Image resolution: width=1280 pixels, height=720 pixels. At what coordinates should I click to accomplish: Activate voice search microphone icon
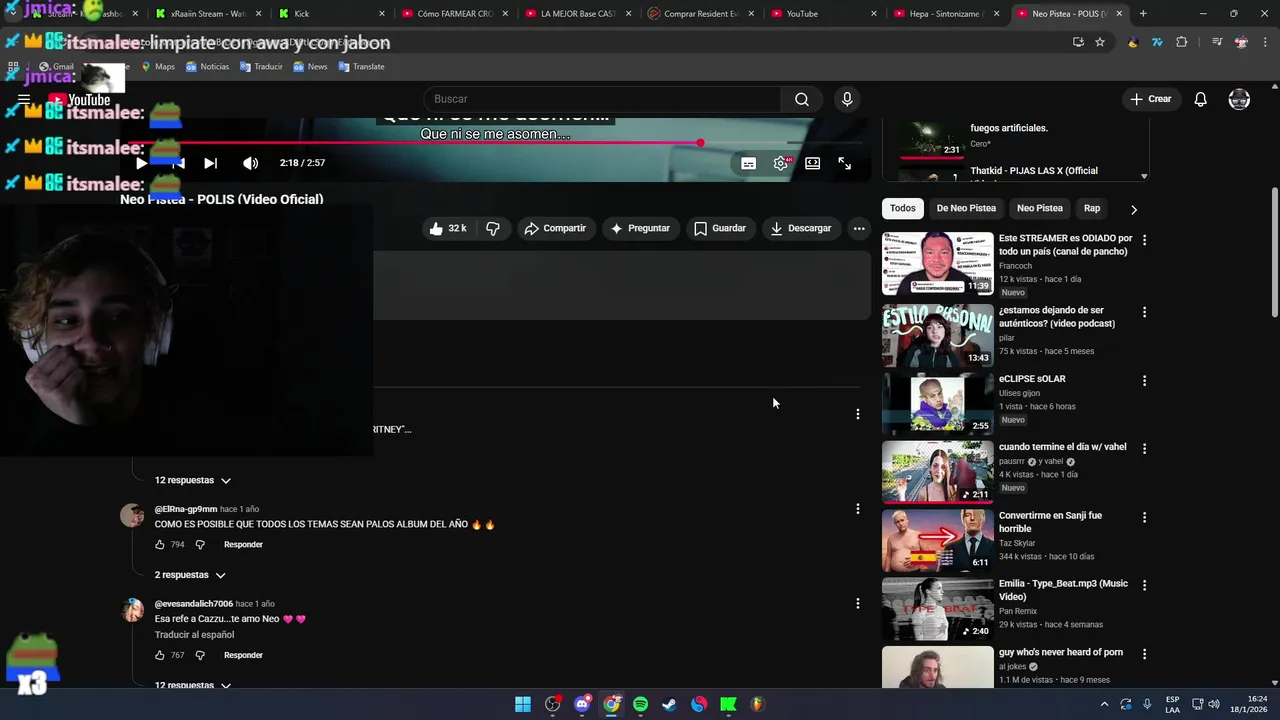[x=847, y=99]
